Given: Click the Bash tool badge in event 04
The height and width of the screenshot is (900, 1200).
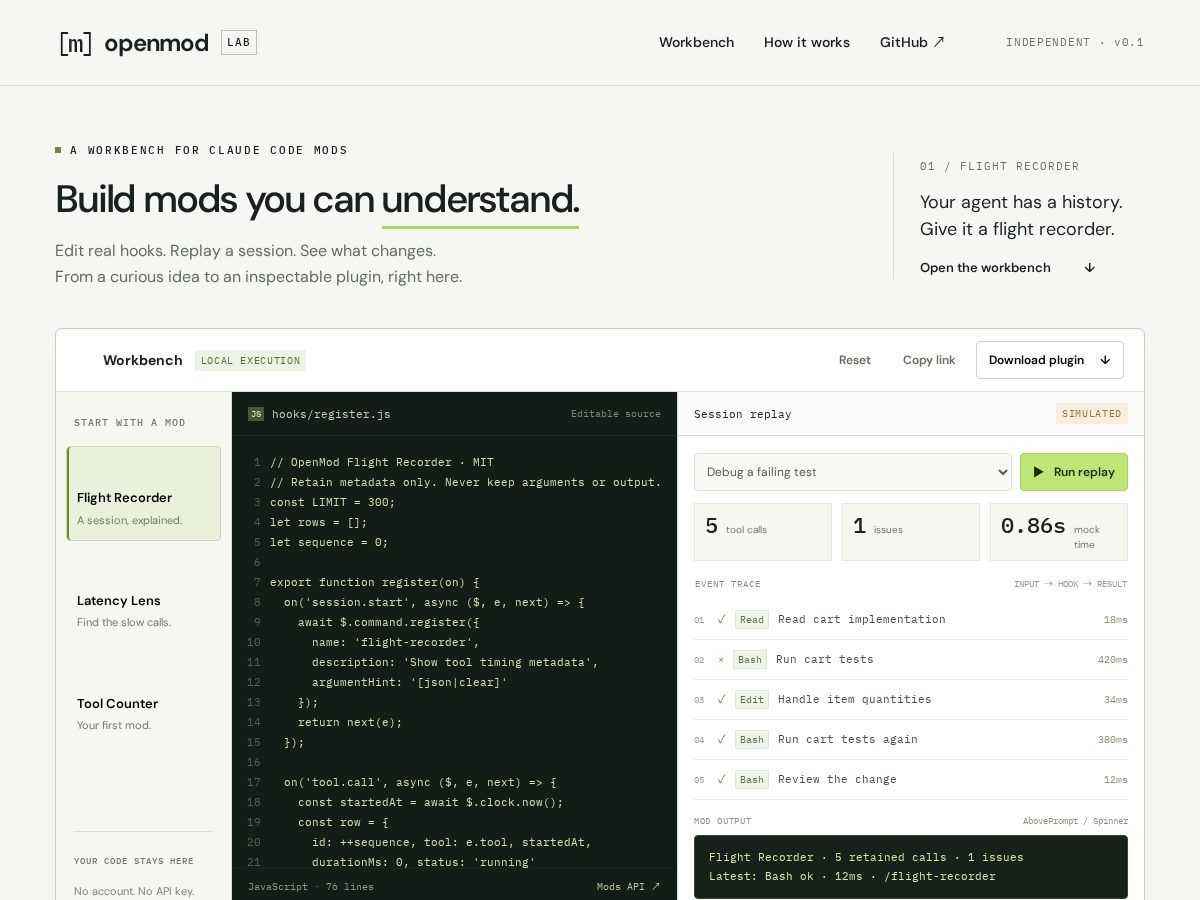Looking at the screenshot, I should pos(752,740).
